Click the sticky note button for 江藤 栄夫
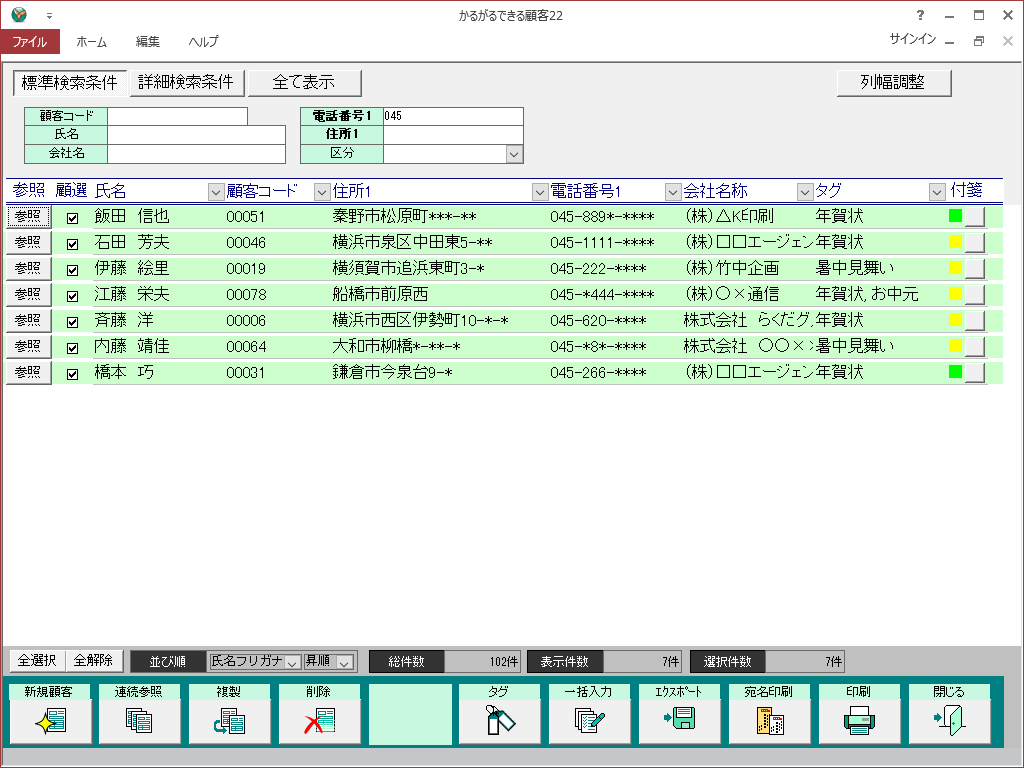Image resolution: width=1024 pixels, height=768 pixels. point(974,295)
